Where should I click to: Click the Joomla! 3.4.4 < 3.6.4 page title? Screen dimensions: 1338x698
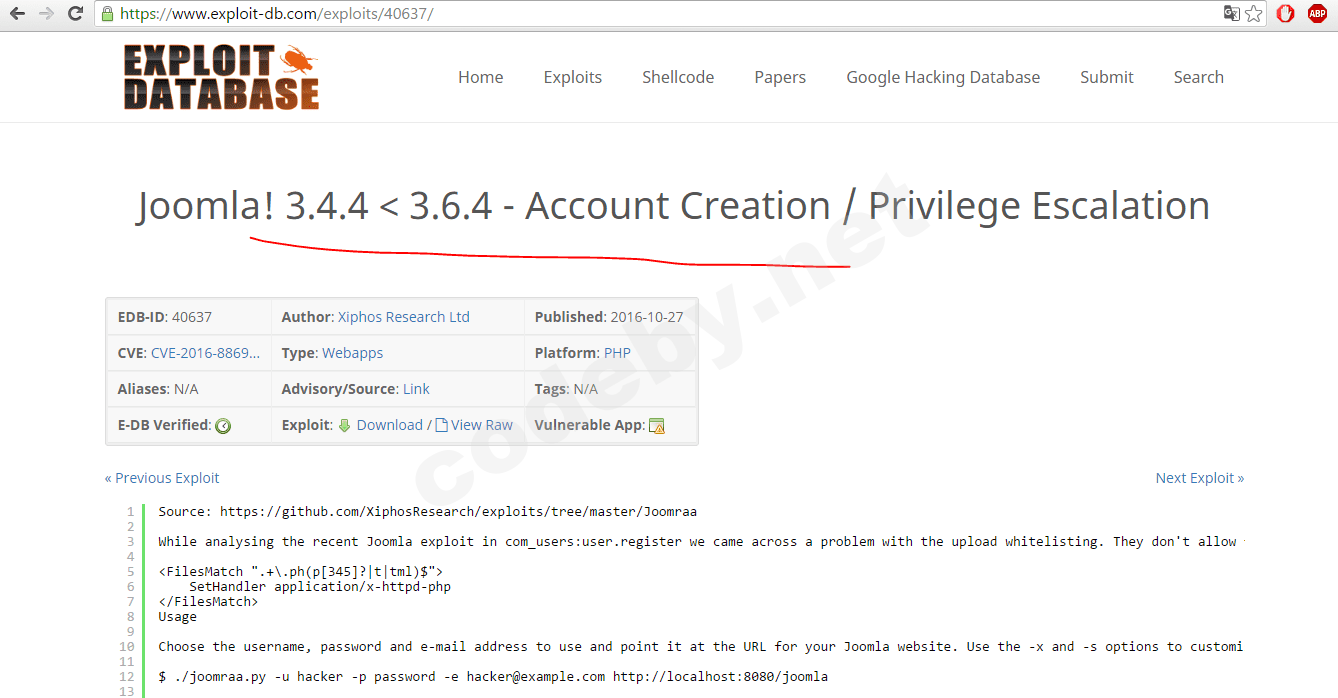(674, 206)
